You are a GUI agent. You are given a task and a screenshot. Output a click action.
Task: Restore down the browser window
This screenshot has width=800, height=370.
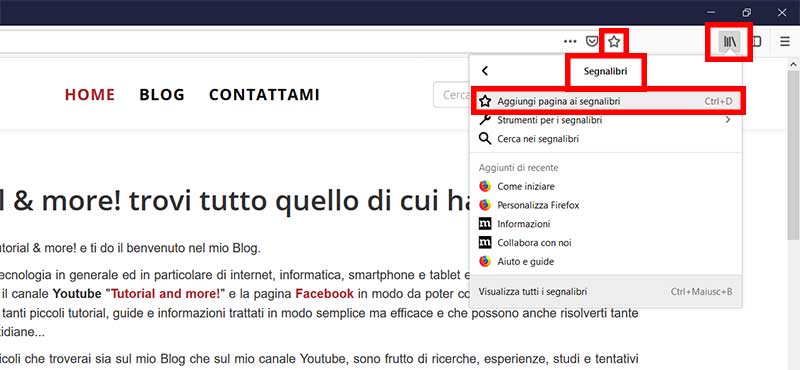(x=746, y=13)
